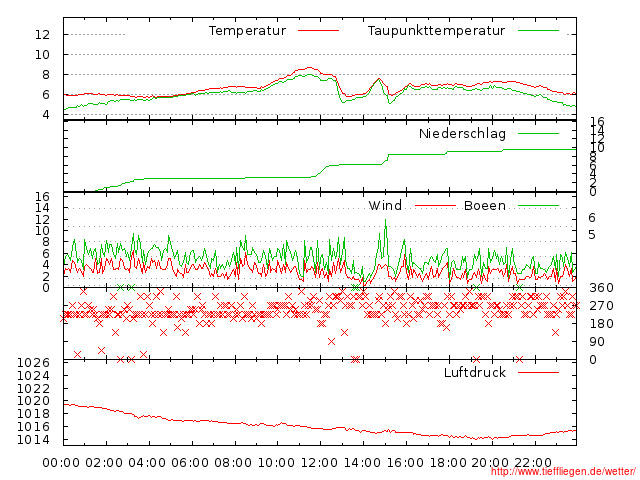Click the 10:00 time axis label
640x480 pixels.
click(276, 463)
